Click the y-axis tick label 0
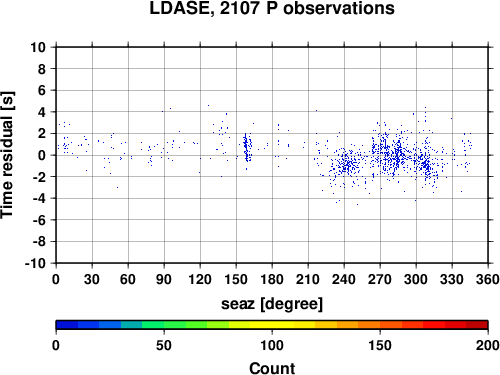Viewport: 500px width, 375px height. tap(42, 155)
